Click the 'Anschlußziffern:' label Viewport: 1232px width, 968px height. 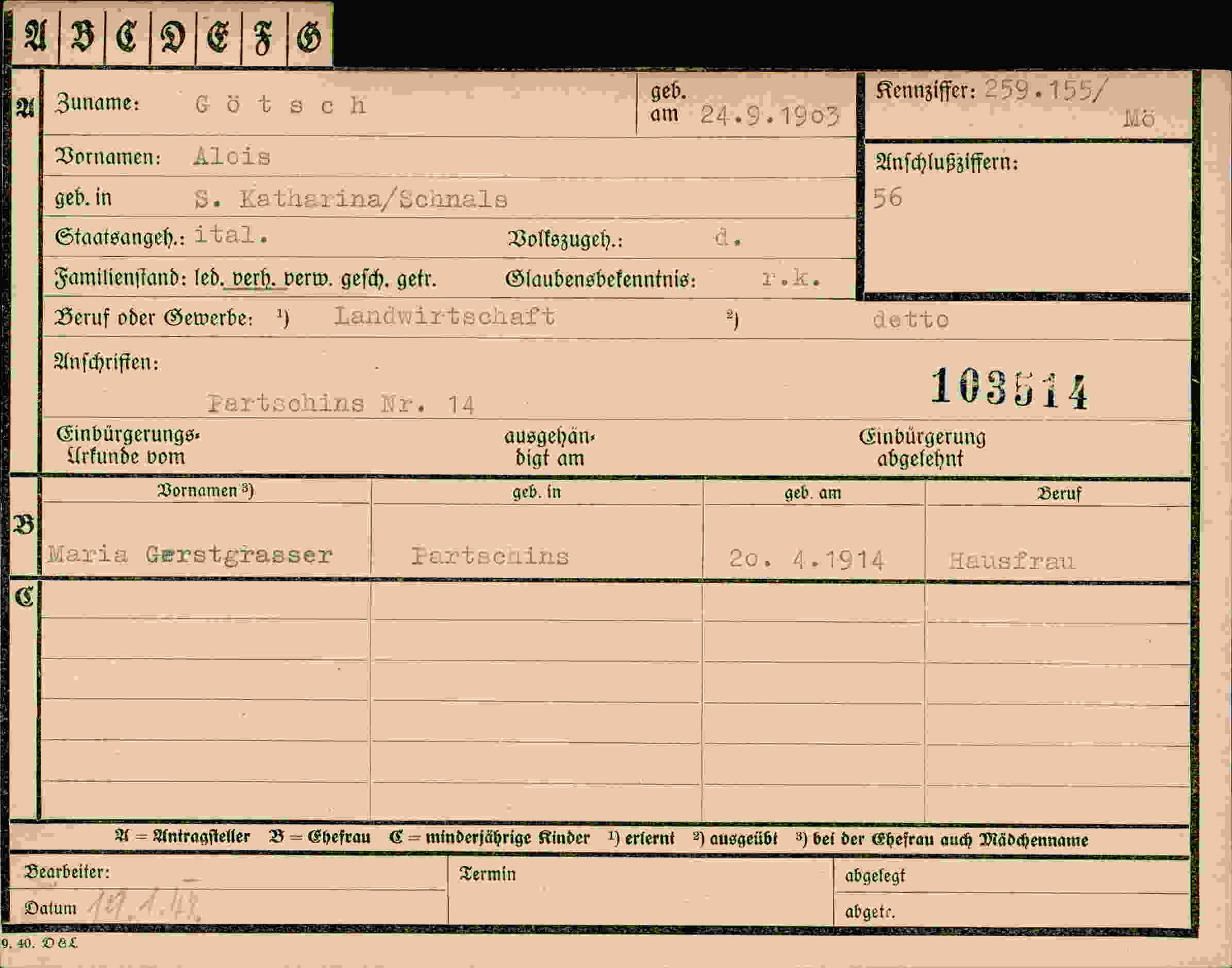pos(947,163)
